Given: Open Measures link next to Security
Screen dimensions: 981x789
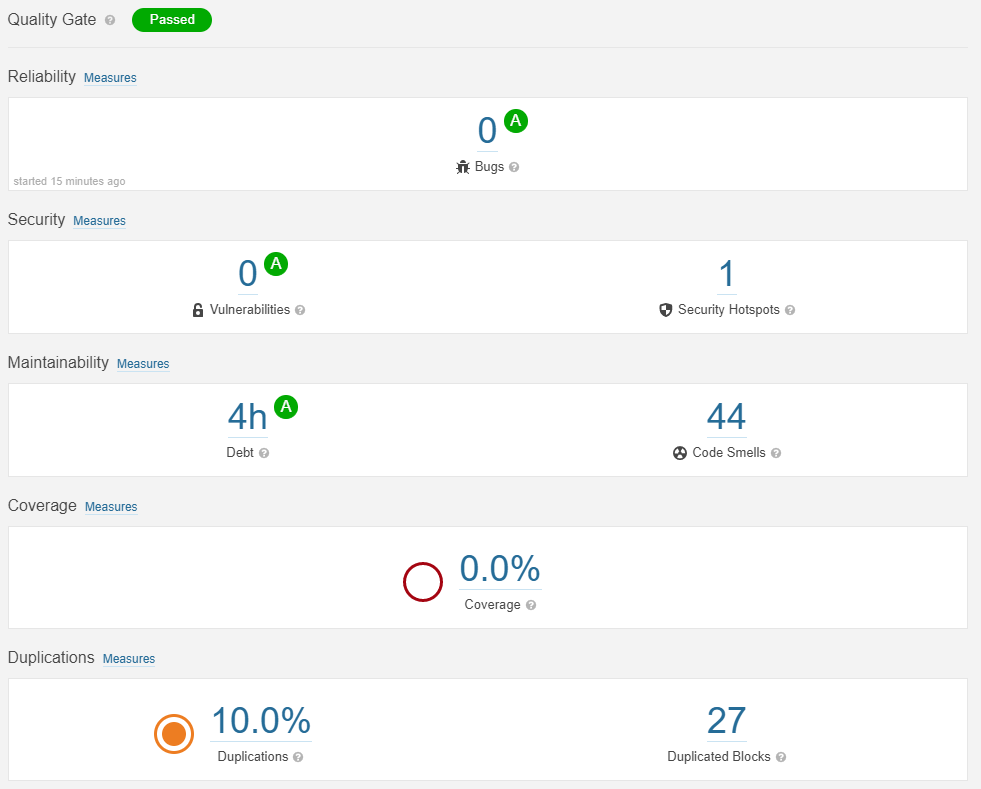Looking at the screenshot, I should click(99, 221).
